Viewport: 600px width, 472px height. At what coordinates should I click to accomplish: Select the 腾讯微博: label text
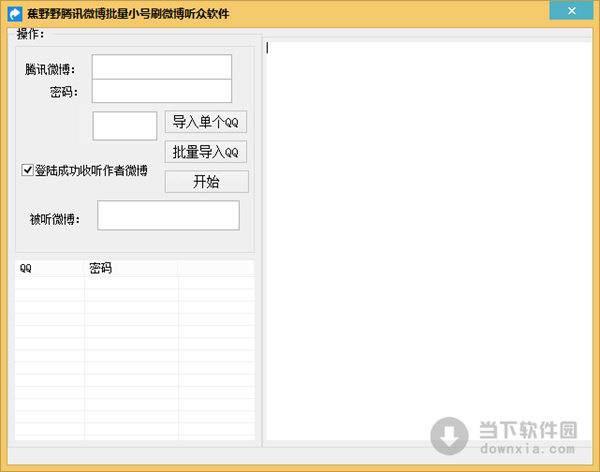pos(50,69)
